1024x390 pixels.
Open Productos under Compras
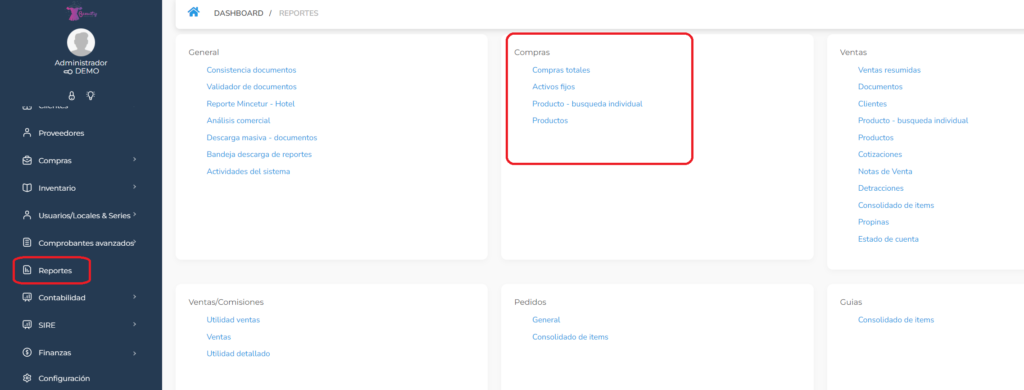click(550, 121)
